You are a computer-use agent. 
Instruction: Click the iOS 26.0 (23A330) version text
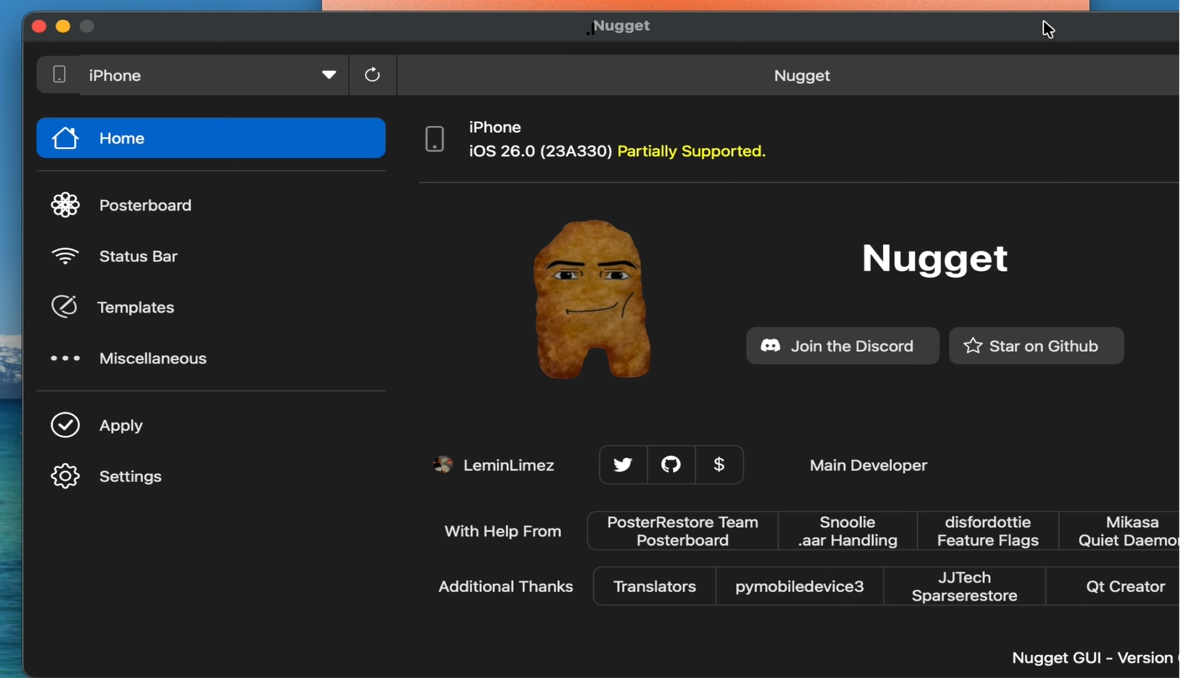[x=540, y=151]
